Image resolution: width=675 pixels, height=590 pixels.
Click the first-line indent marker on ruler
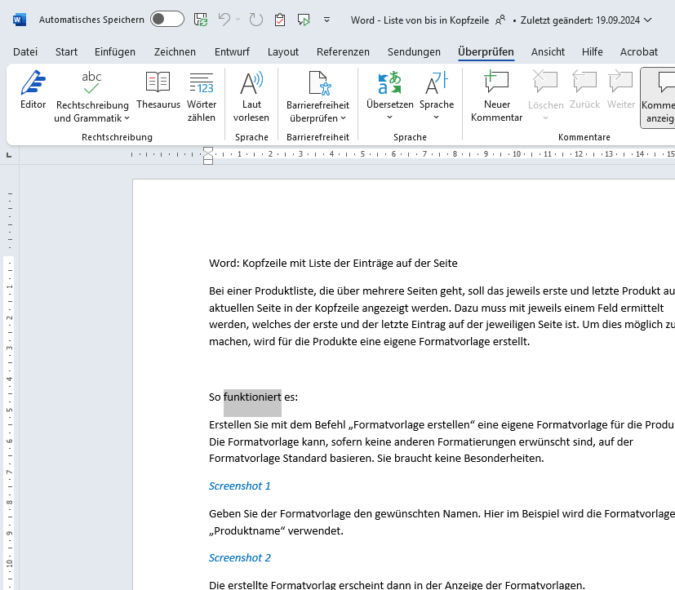click(x=208, y=150)
